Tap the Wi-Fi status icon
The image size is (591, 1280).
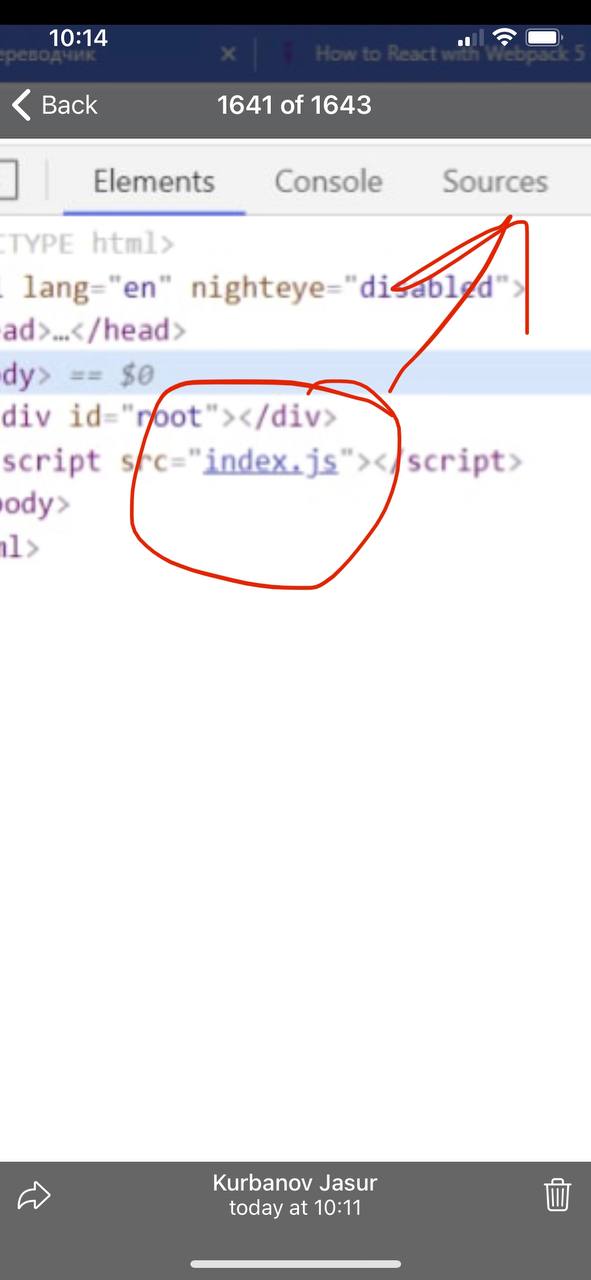point(505,38)
